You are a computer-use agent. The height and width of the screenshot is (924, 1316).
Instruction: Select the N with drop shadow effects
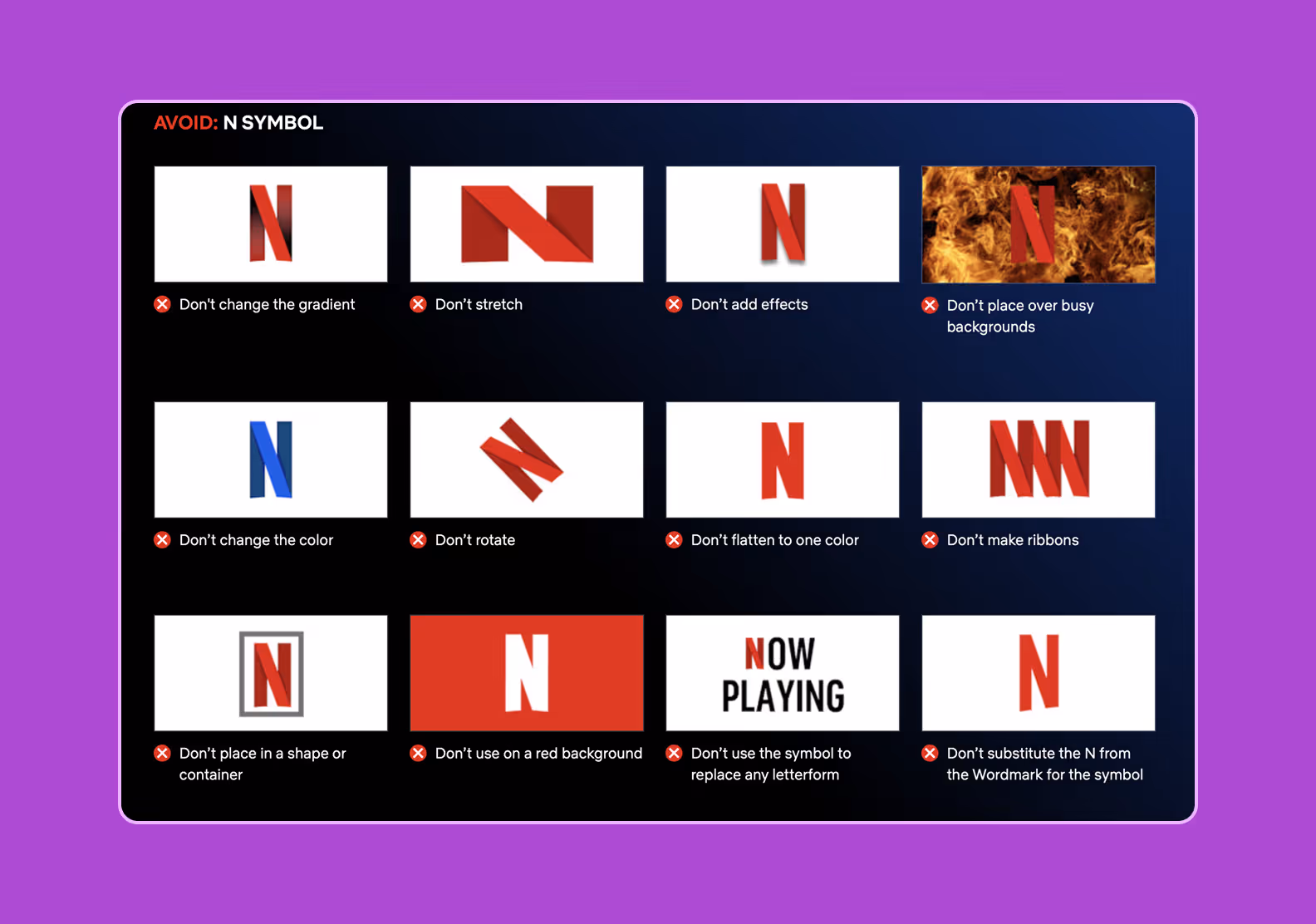click(x=783, y=224)
